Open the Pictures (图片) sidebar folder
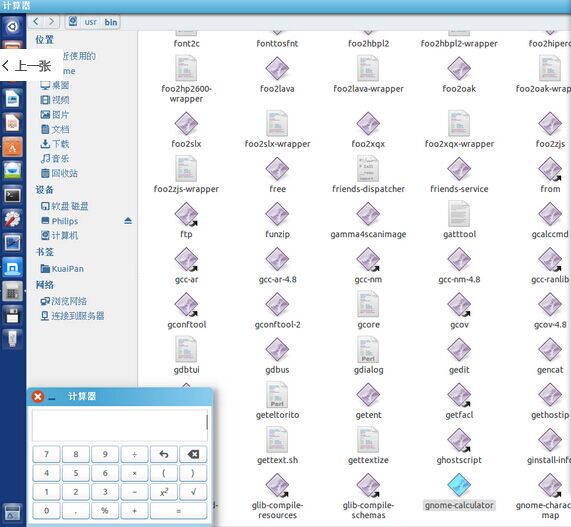 [x=55, y=115]
